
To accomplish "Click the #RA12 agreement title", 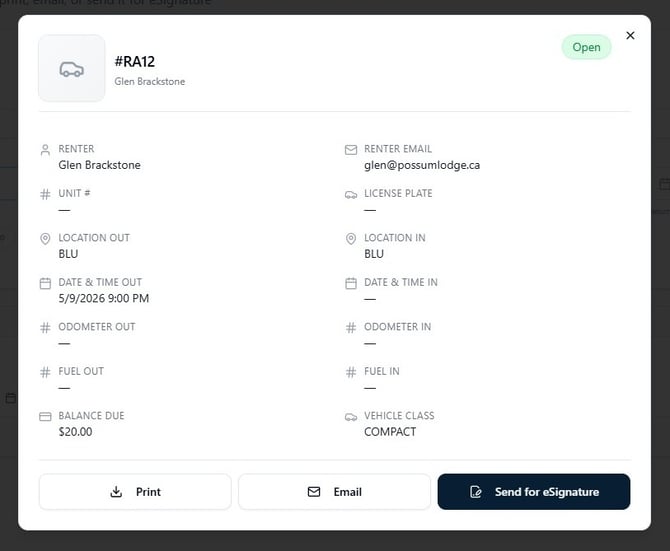I will [135, 62].
